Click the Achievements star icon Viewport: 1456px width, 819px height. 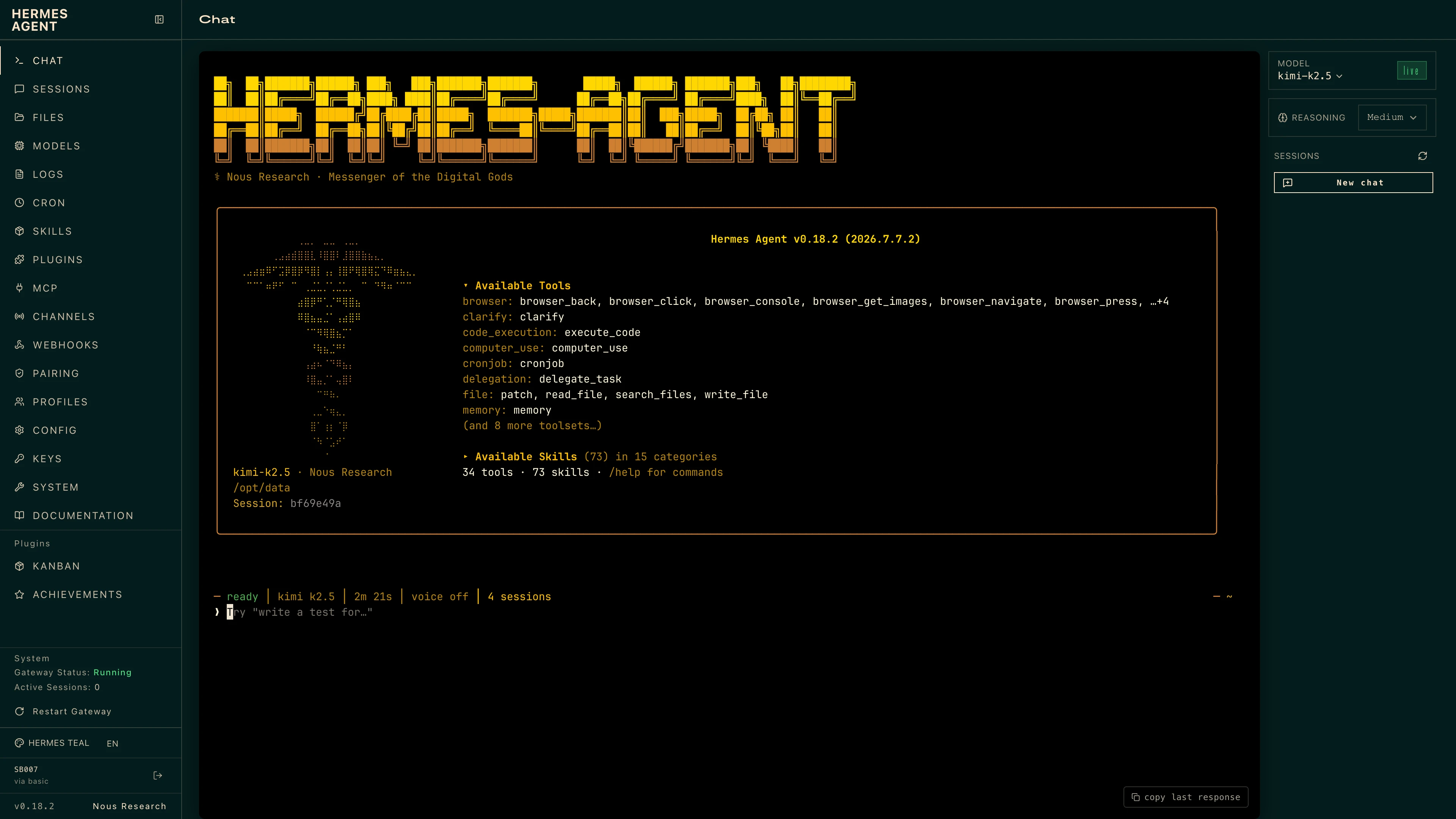19,595
